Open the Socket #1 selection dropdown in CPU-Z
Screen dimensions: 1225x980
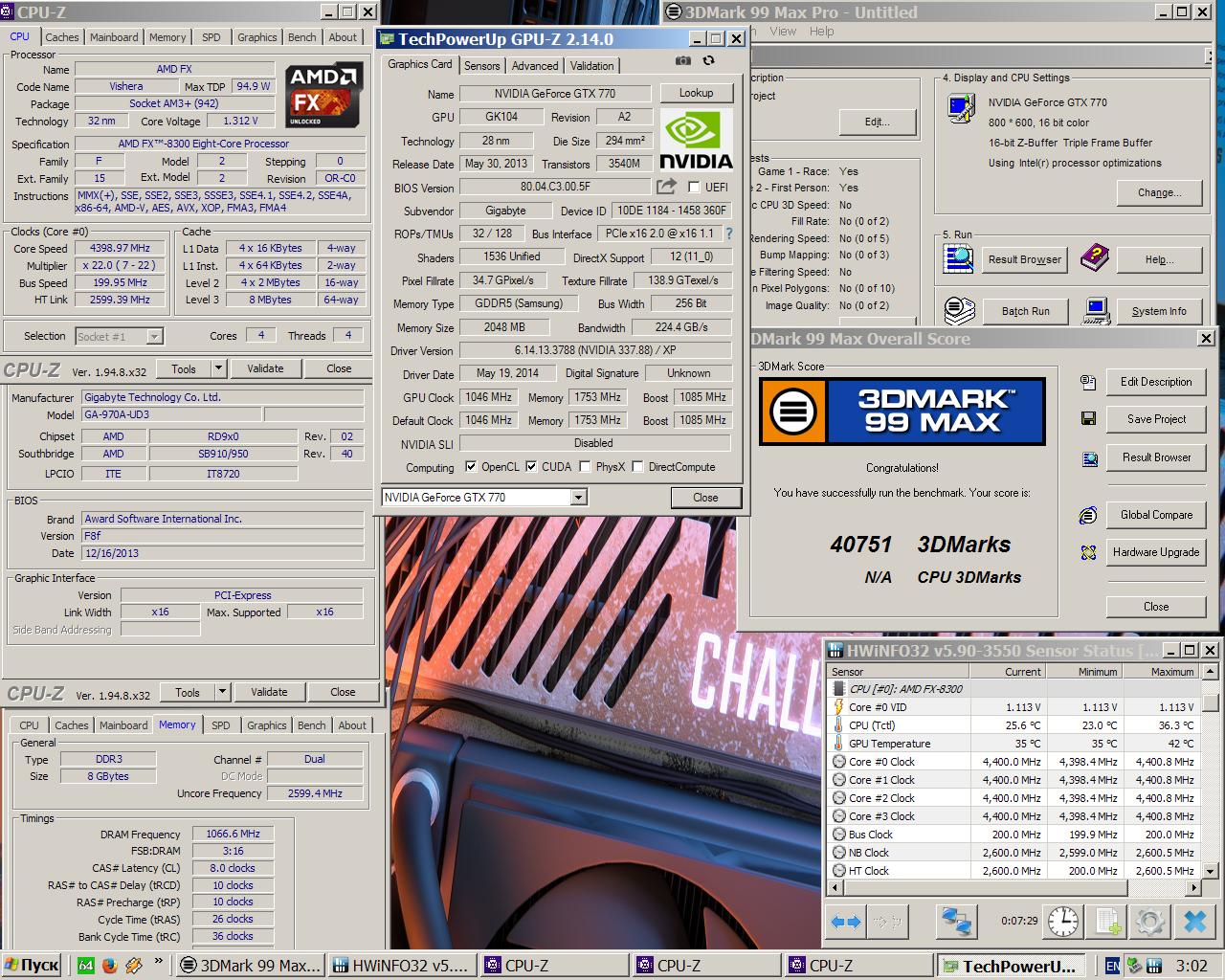(x=154, y=336)
